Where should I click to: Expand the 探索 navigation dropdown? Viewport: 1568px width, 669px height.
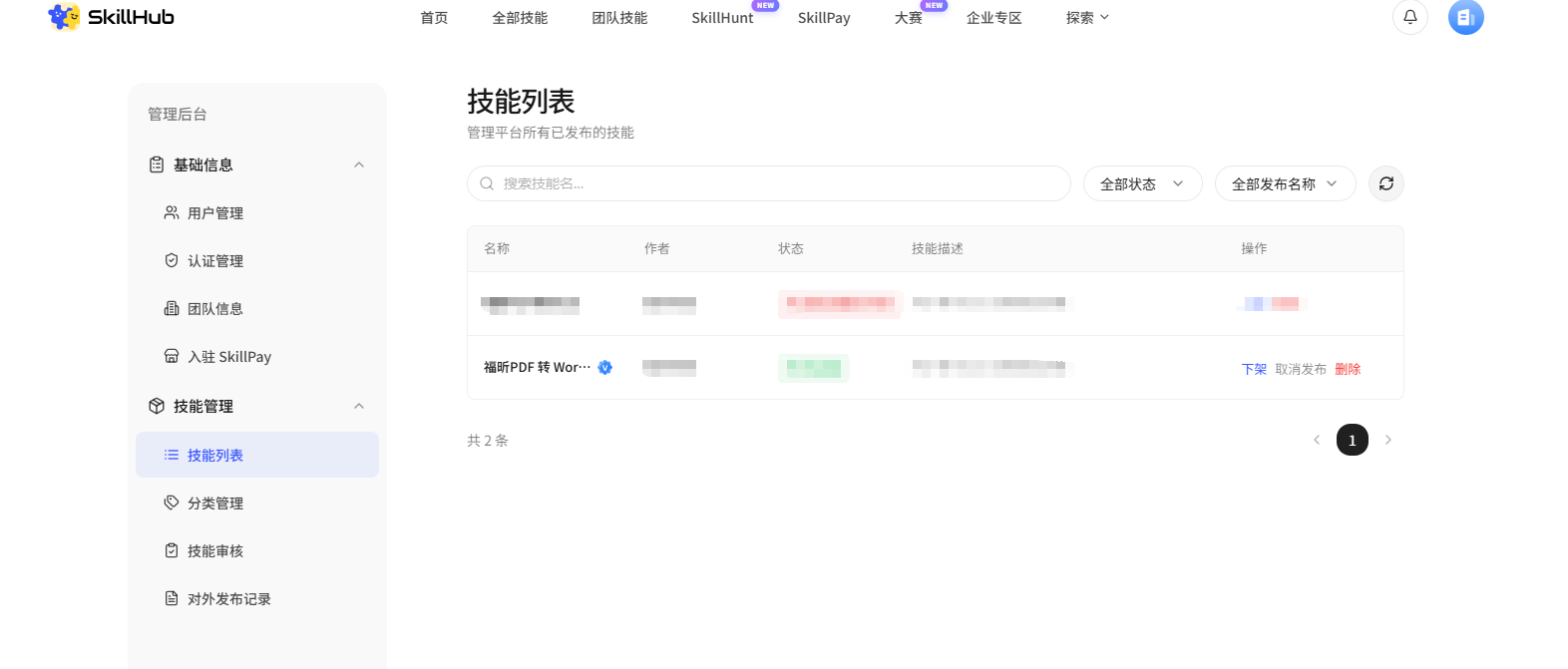coord(1087,18)
